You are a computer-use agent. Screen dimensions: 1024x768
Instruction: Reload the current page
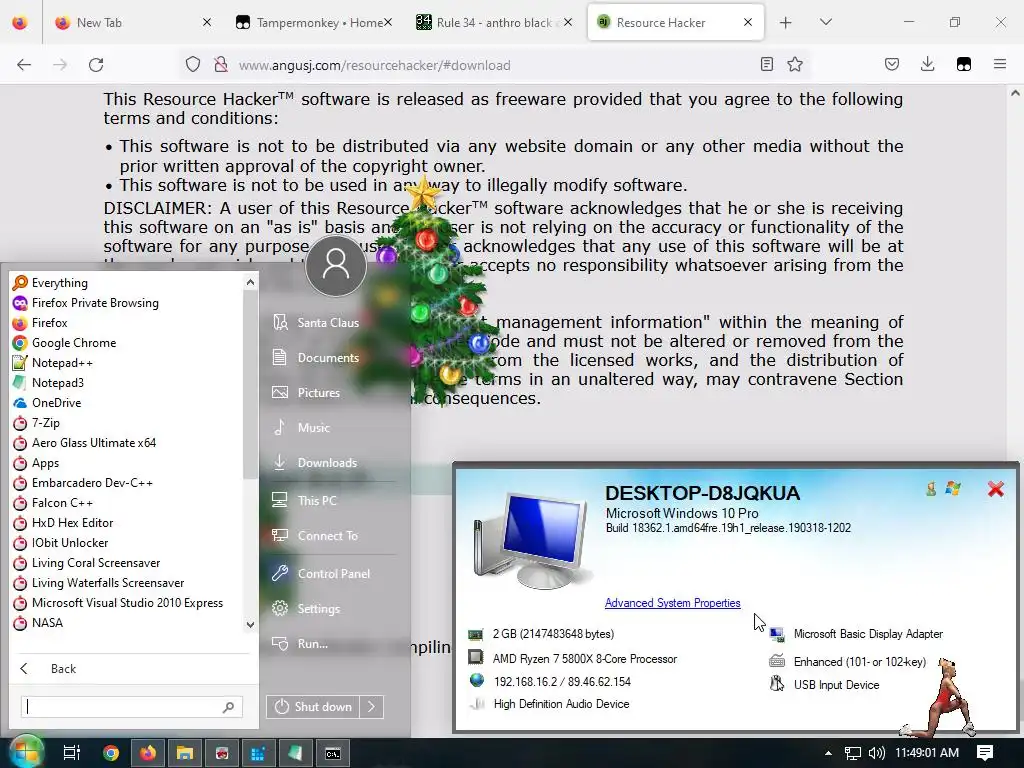pyautogui.click(x=96, y=65)
